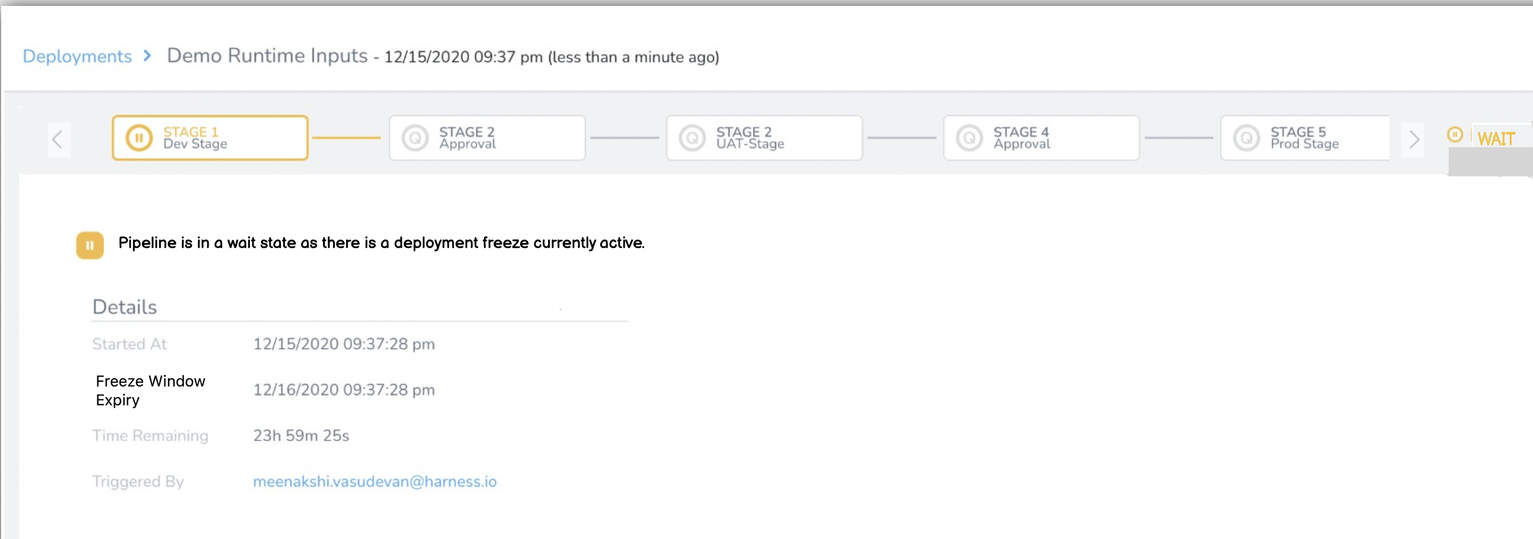Viewport: 1533px width, 539px height.
Task: Click the pause icon in Stage 1
Action: point(140,138)
